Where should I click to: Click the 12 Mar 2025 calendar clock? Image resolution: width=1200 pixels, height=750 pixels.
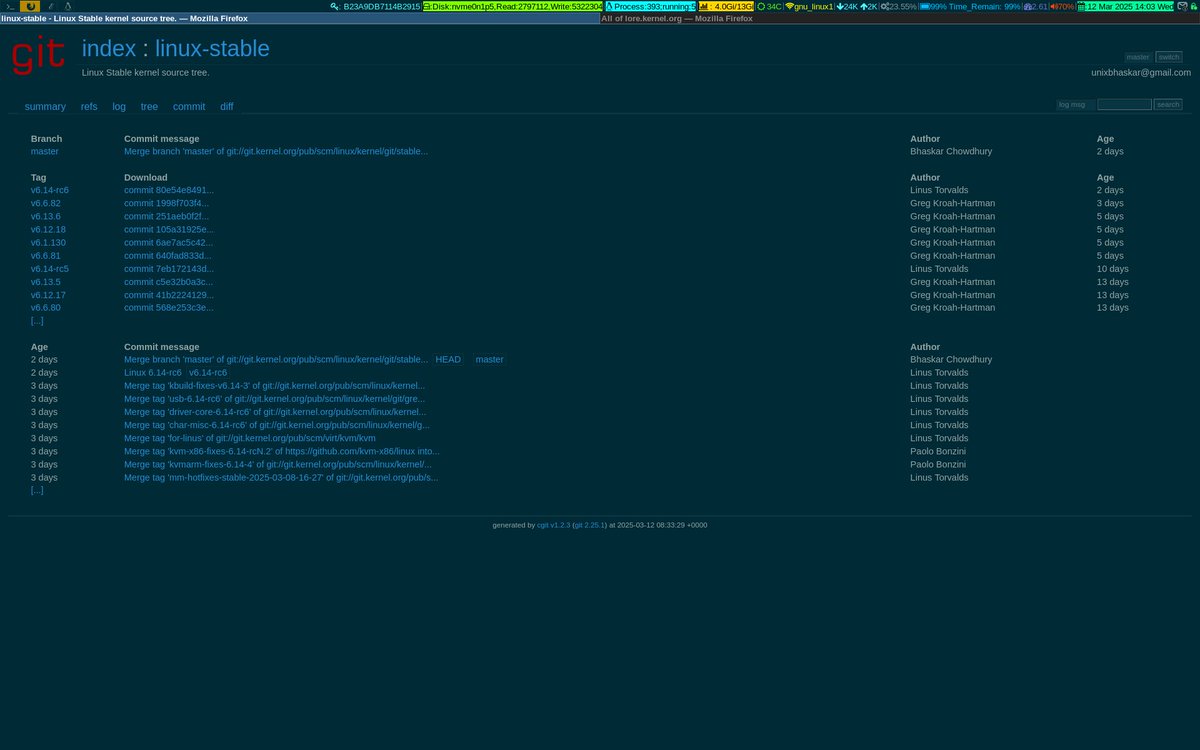1125,6
